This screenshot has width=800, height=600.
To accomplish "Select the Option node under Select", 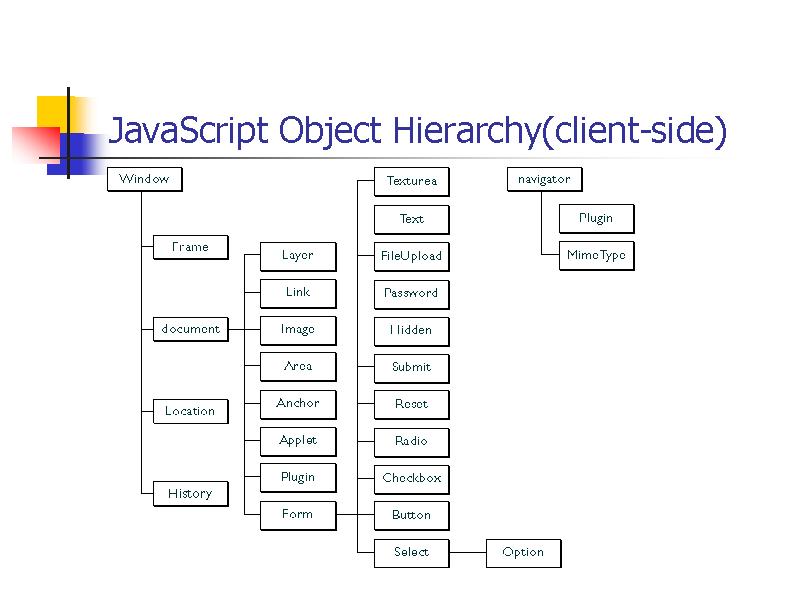I will point(524,553).
